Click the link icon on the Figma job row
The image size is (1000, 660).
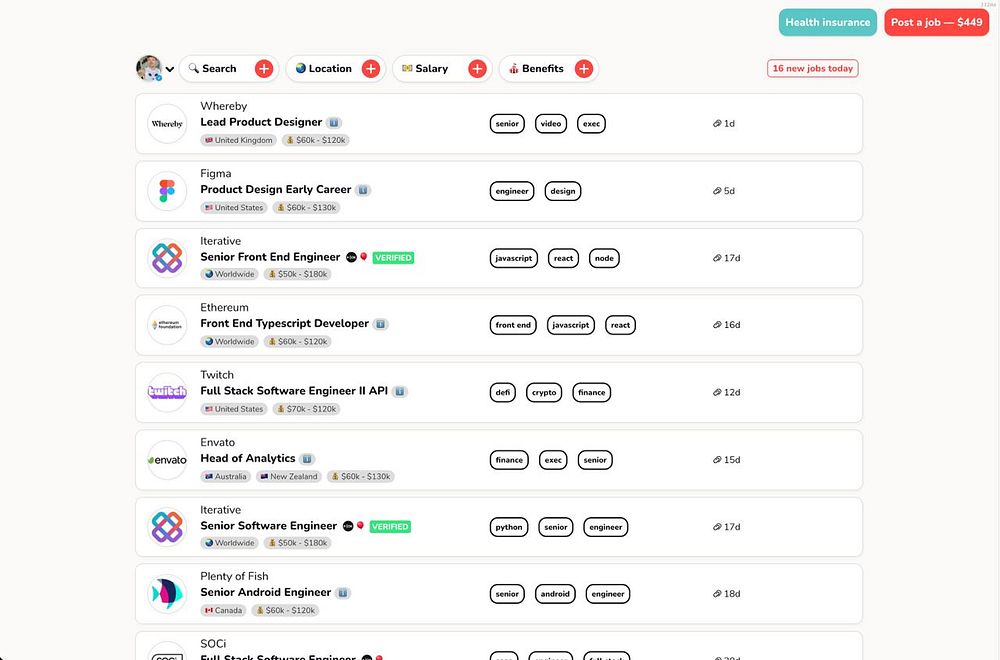pos(717,191)
